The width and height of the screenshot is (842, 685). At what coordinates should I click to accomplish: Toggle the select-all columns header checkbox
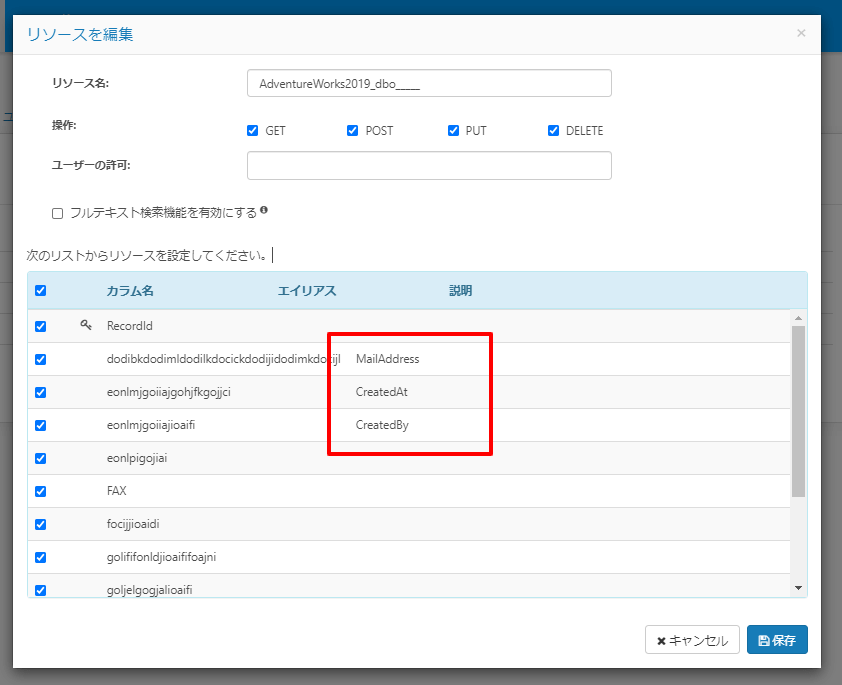tap(40, 290)
